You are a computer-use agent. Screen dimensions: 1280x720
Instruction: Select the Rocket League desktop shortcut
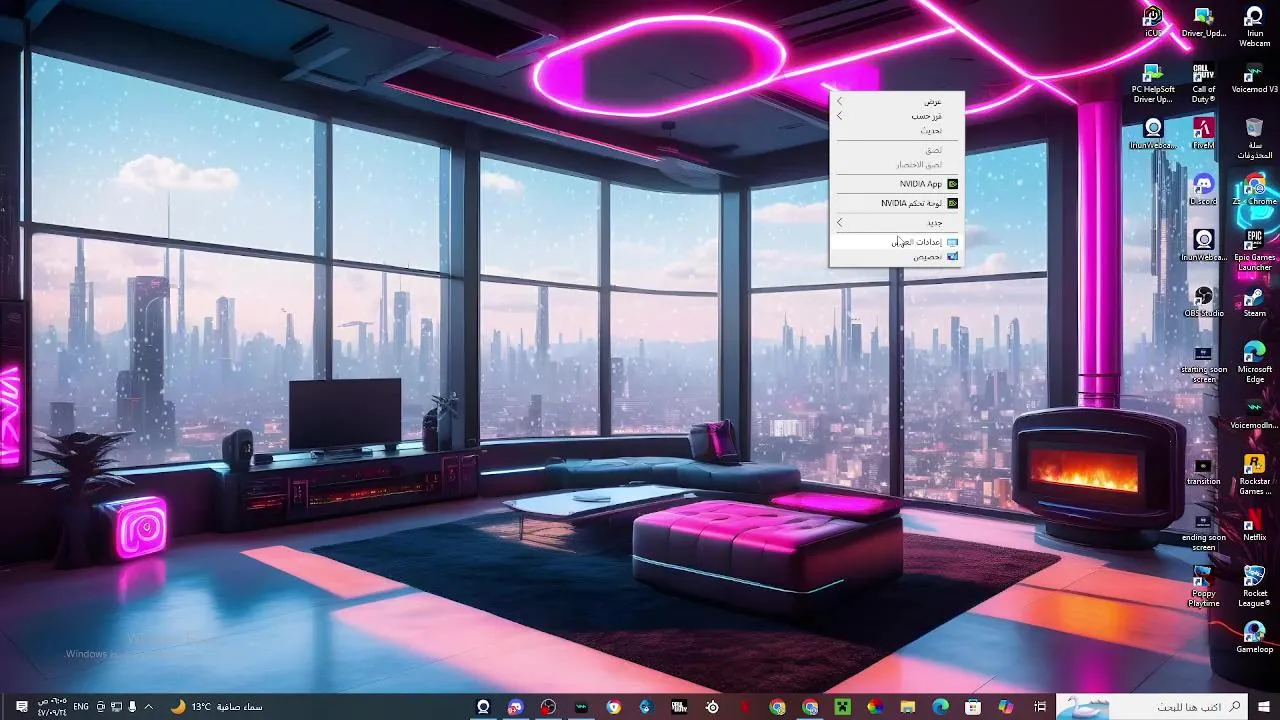pos(1254,587)
